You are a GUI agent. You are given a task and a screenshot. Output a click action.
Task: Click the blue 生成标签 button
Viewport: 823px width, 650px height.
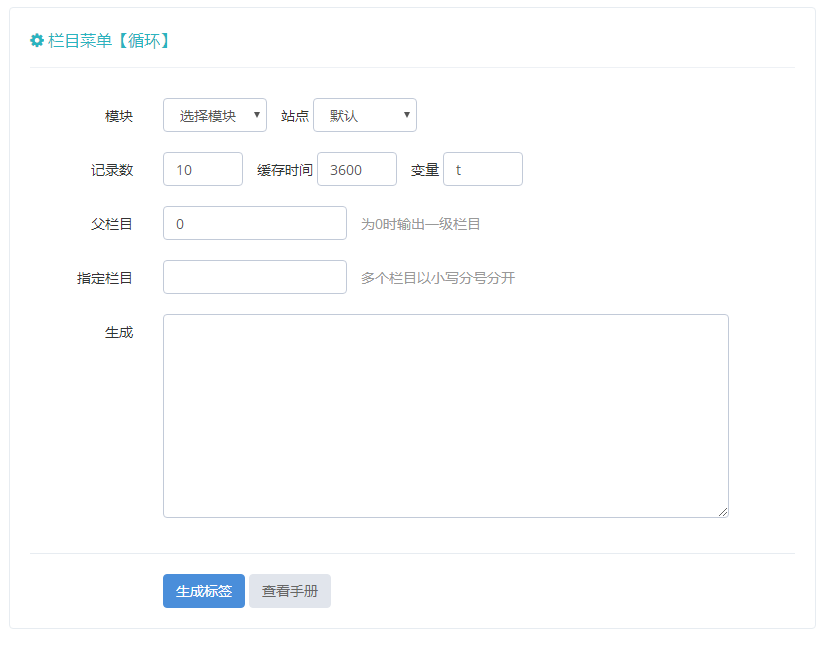click(x=204, y=591)
